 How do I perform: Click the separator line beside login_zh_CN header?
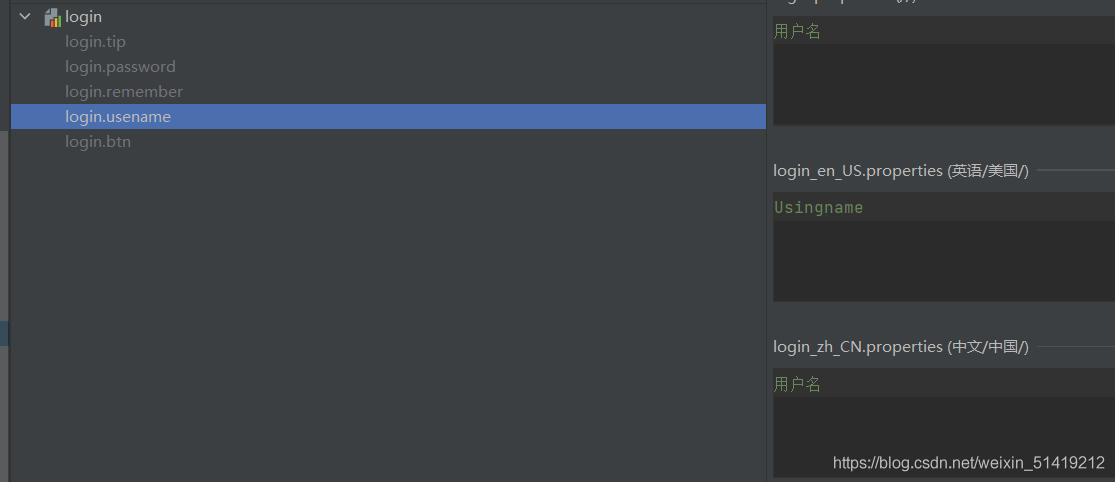click(1075, 347)
